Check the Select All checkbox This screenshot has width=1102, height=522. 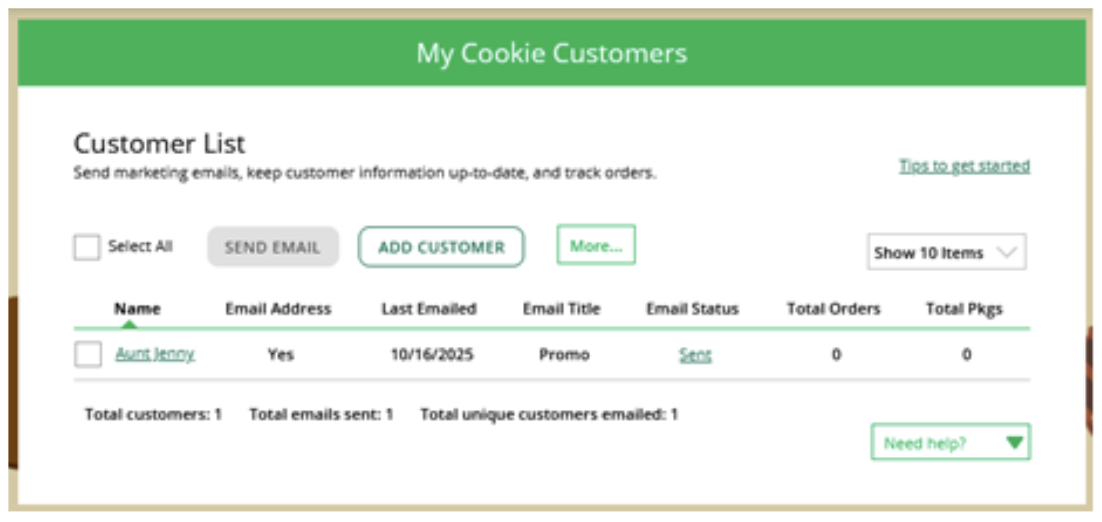[x=87, y=247]
